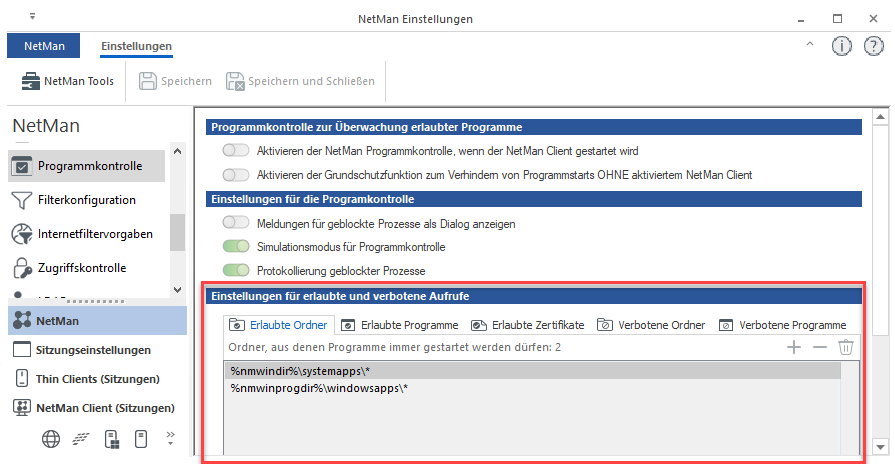Click Einstellungen für die Programkontrolle header

point(534,199)
